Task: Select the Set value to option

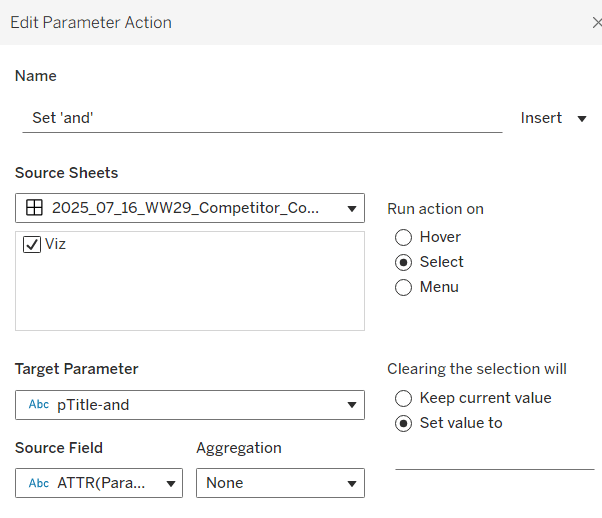Action: click(x=404, y=423)
